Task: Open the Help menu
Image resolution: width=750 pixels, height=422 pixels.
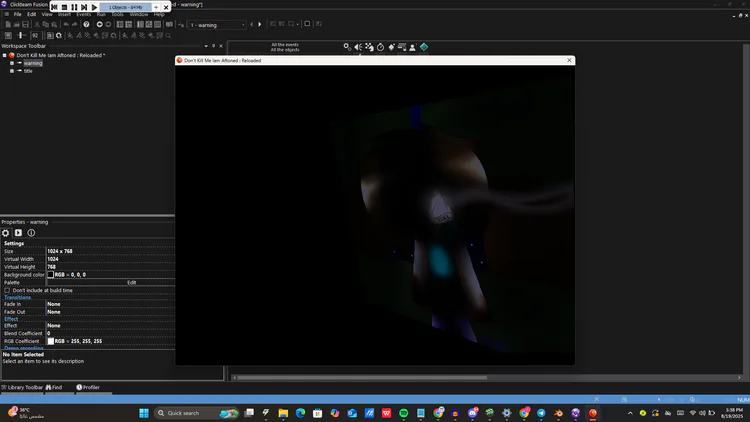Action: coord(159,14)
